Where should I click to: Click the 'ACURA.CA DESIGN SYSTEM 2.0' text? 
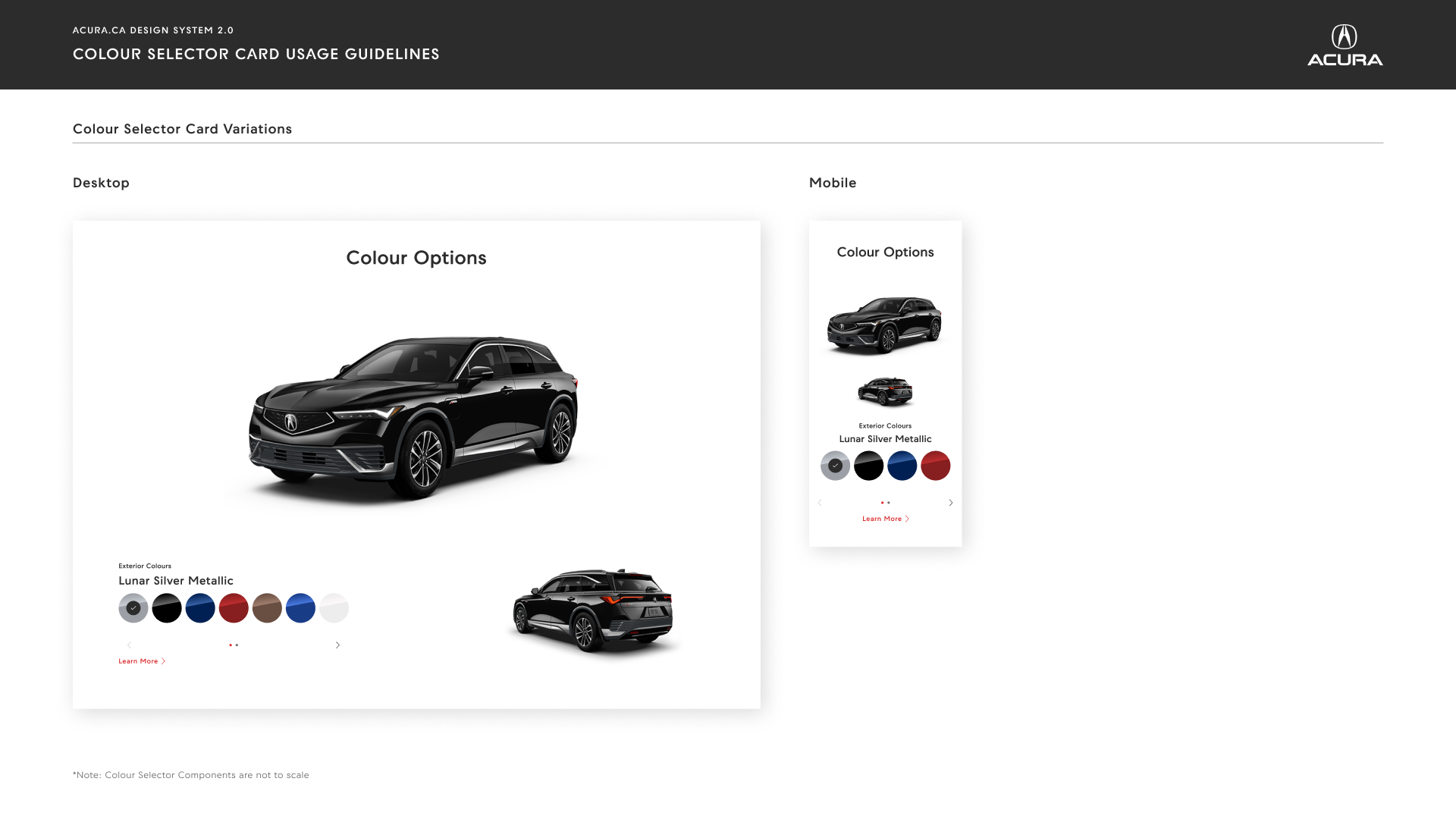(153, 30)
